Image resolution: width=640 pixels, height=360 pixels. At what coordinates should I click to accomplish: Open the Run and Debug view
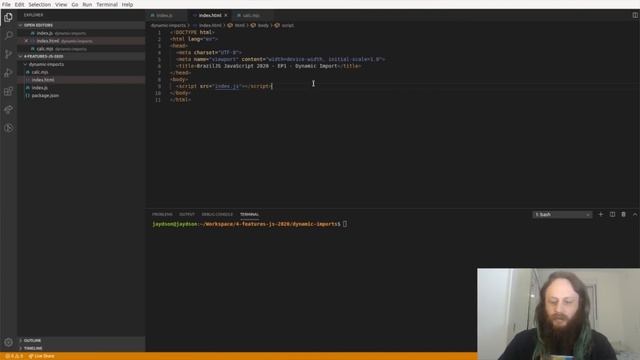tap(8, 73)
